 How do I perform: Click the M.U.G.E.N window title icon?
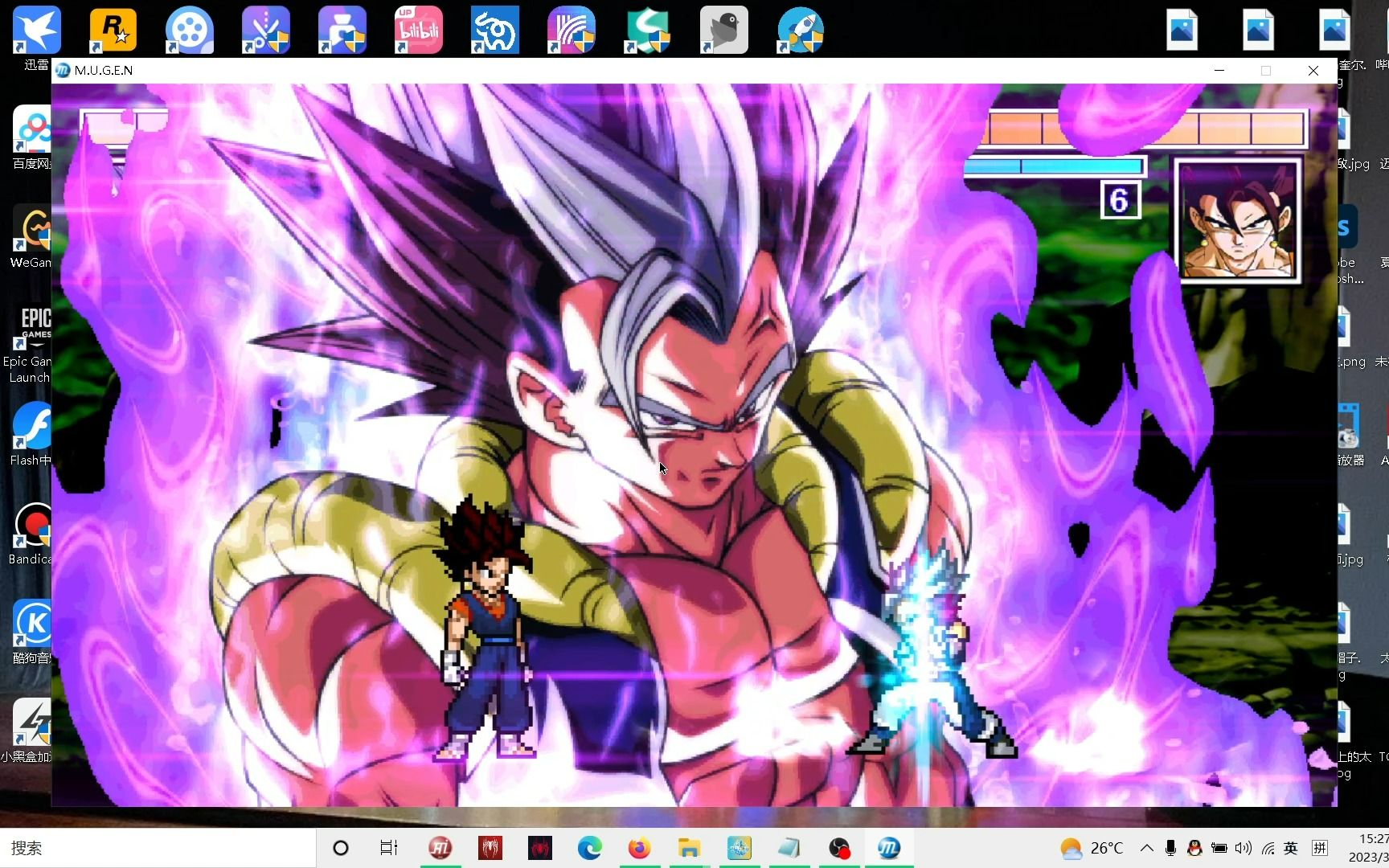pyautogui.click(x=64, y=70)
